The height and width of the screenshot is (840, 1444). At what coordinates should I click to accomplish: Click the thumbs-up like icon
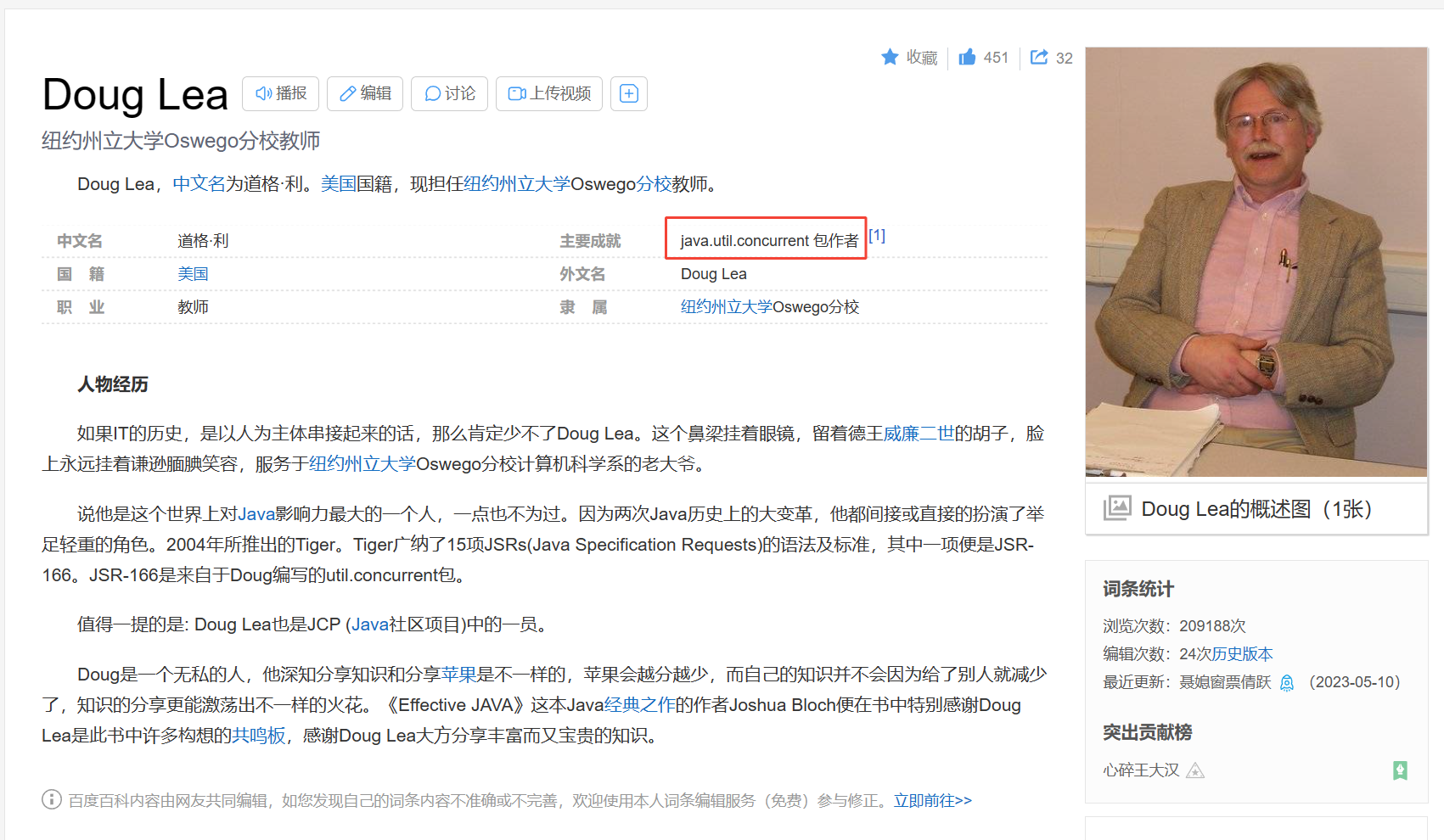[967, 57]
